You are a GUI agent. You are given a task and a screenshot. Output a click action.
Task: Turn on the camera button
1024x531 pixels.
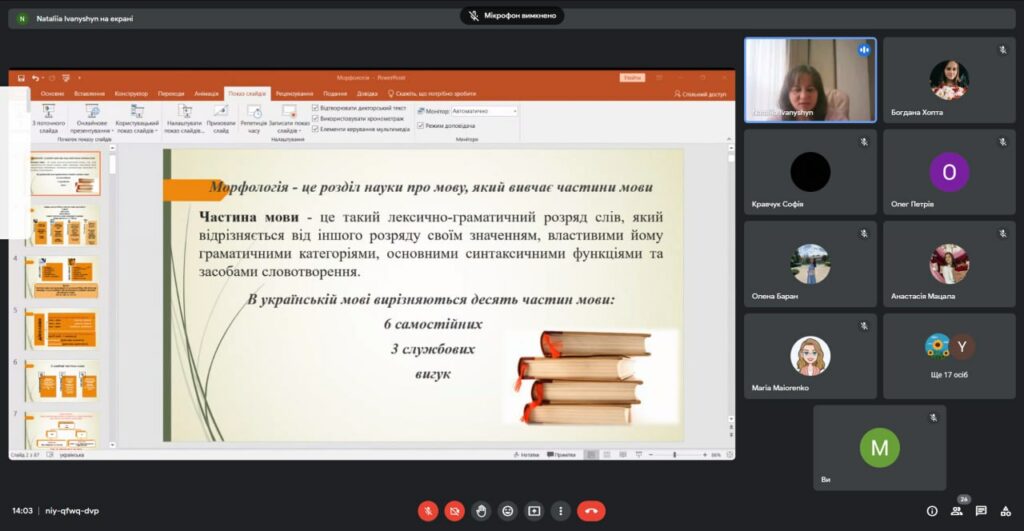pos(455,511)
